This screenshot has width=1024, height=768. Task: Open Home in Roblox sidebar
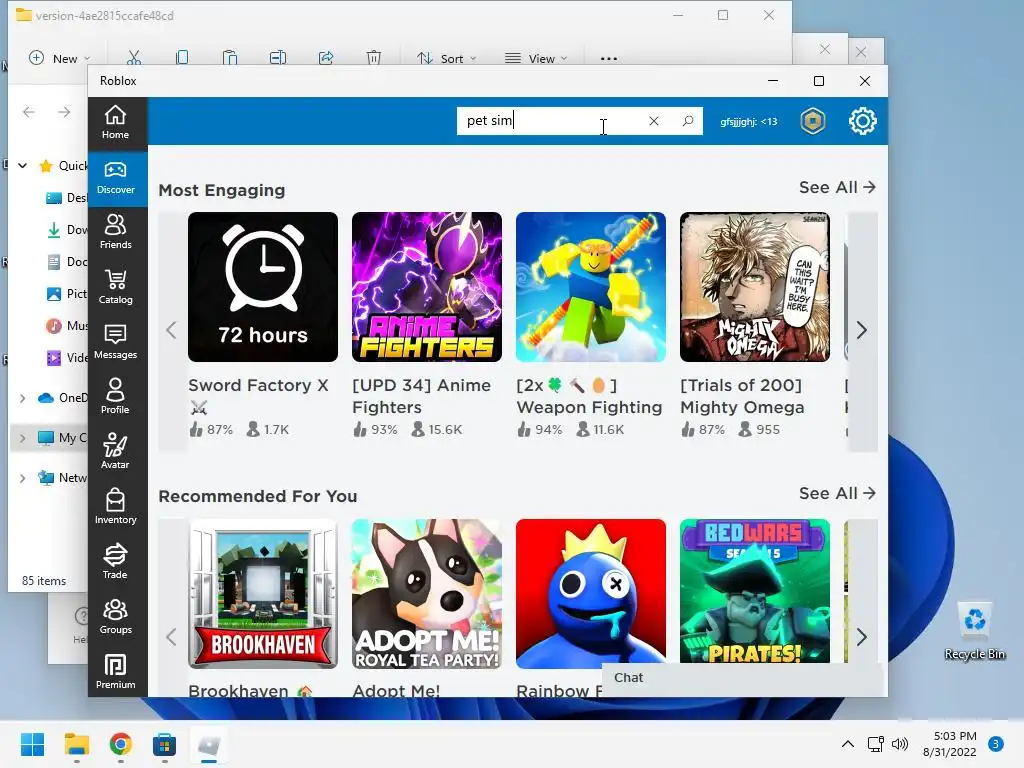[116, 123]
